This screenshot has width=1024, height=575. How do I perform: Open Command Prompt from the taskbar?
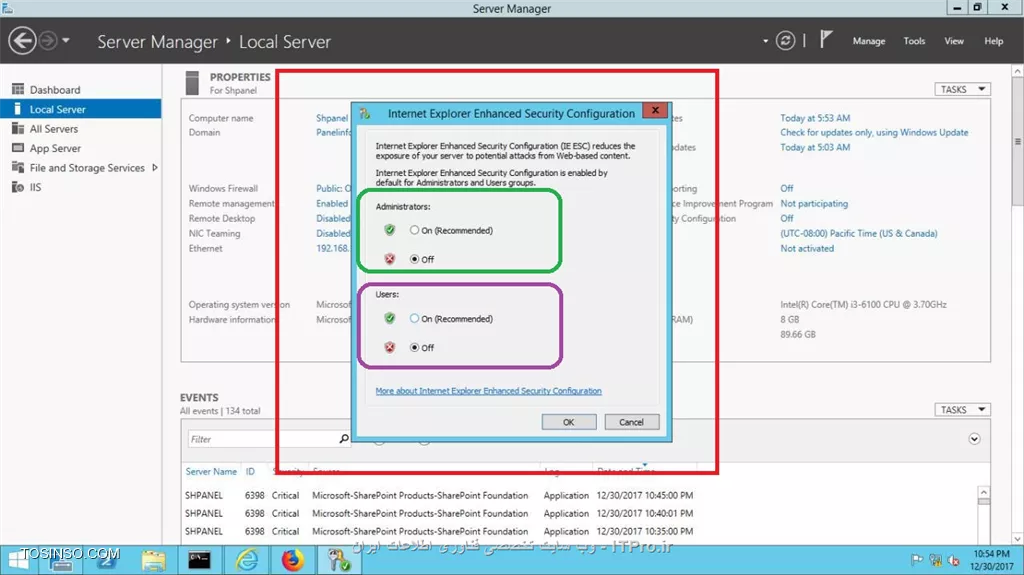click(x=199, y=561)
